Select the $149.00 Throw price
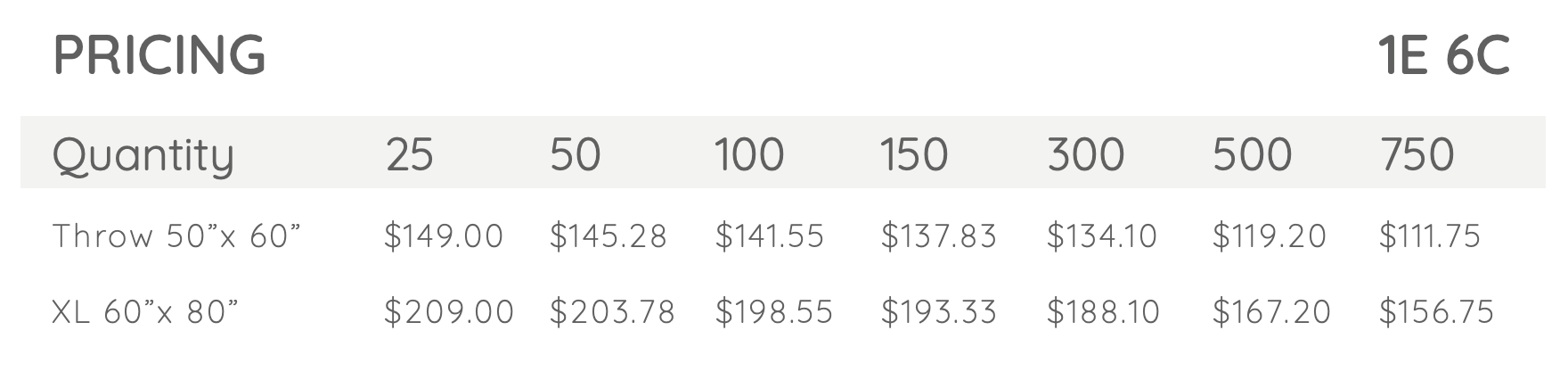This screenshot has width=1568, height=380. coord(444,236)
